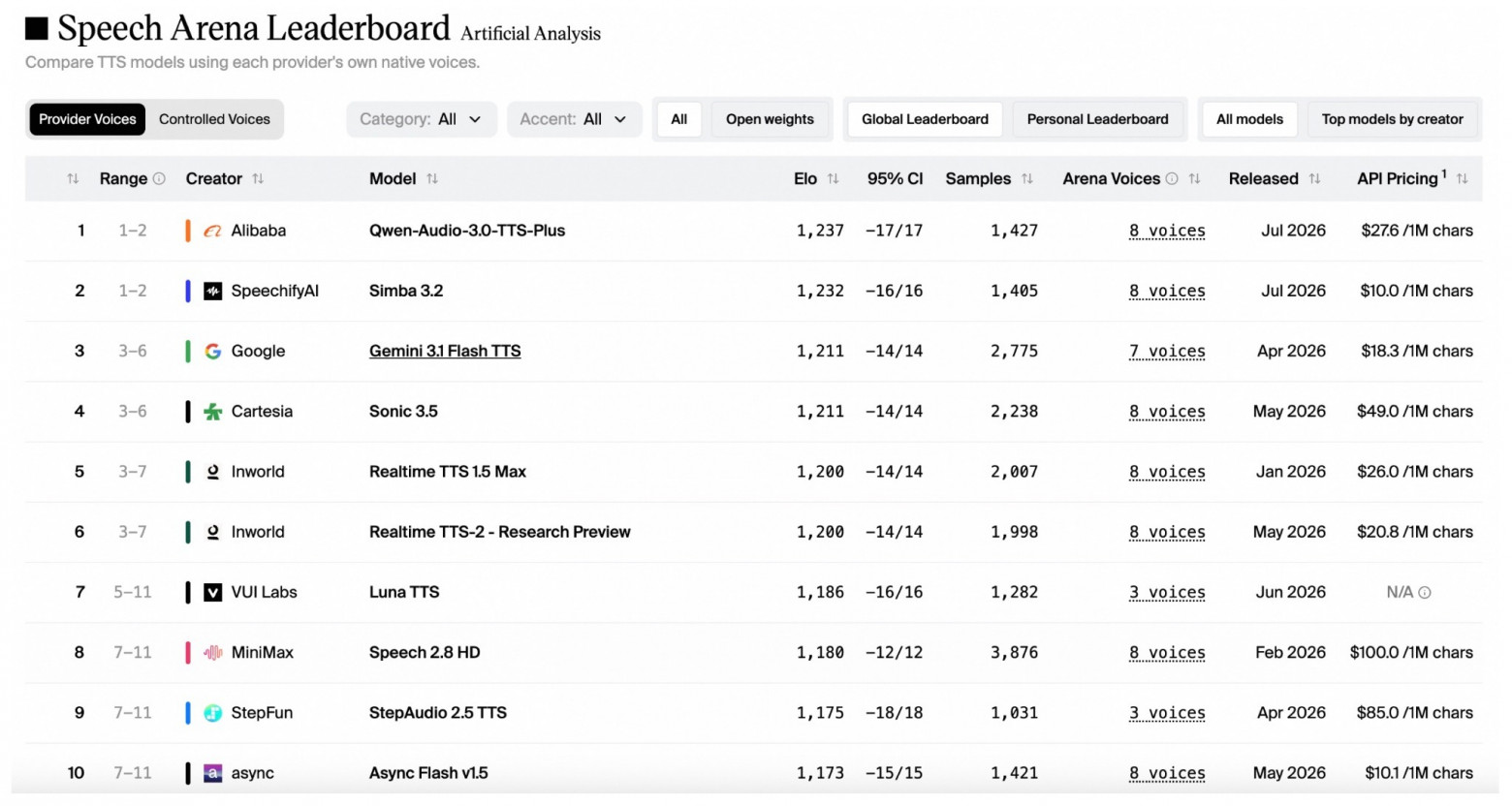Viewport: 1512px width, 806px height.
Task: Click the 1,237 Elo score
Action: pos(820,231)
